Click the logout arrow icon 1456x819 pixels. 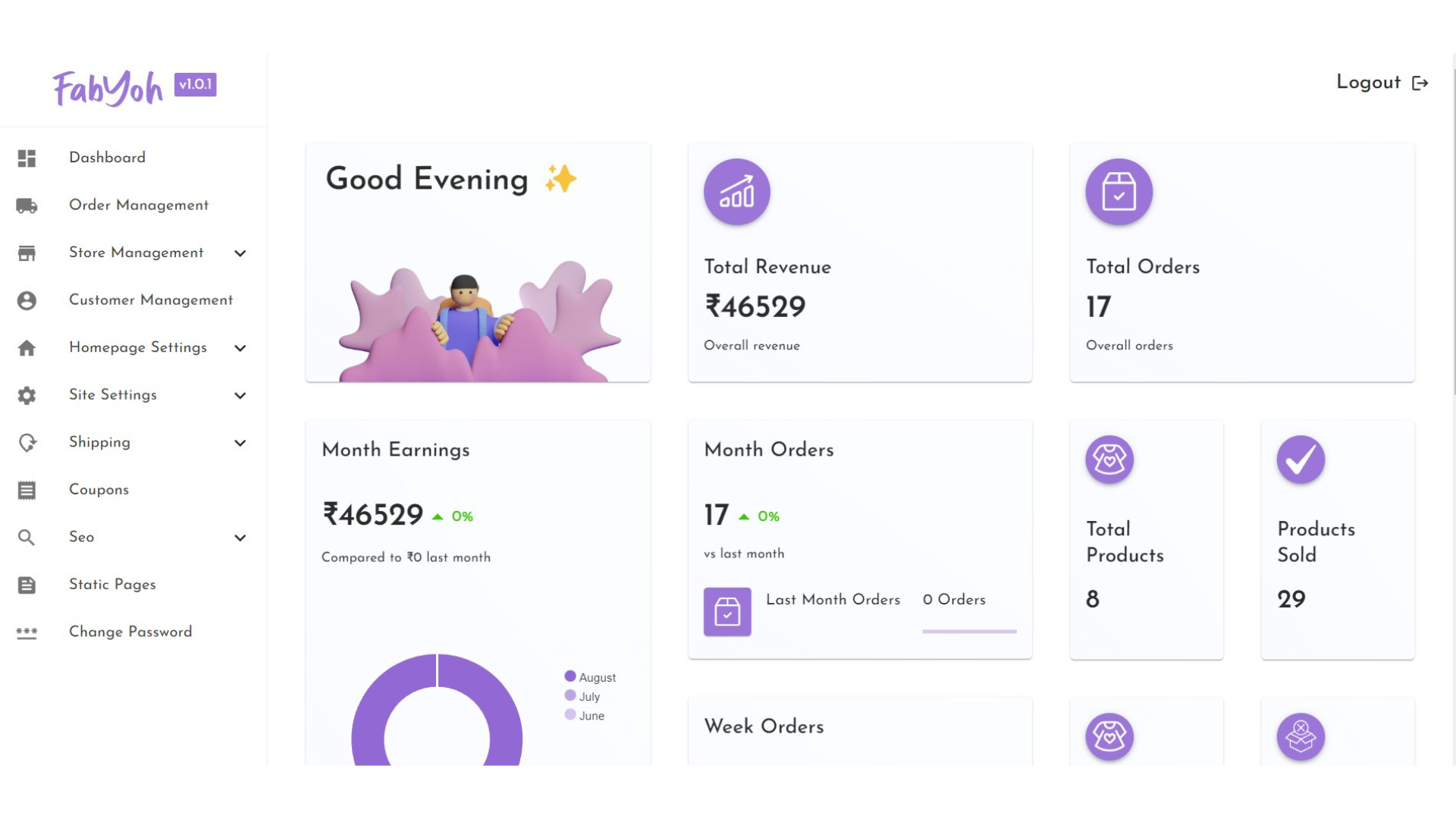[1420, 83]
